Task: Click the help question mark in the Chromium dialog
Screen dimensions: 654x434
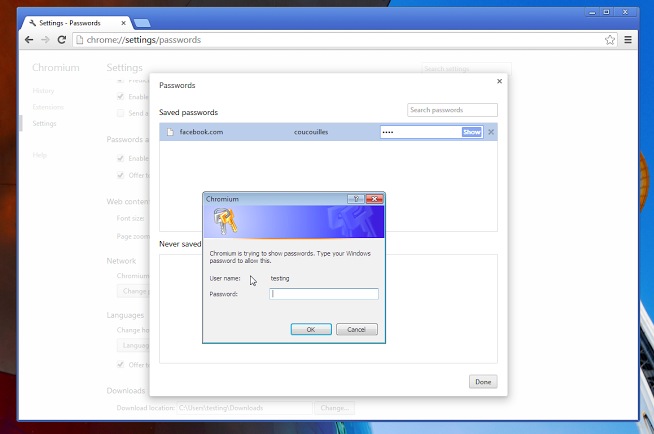Action: [x=355, y=199]
